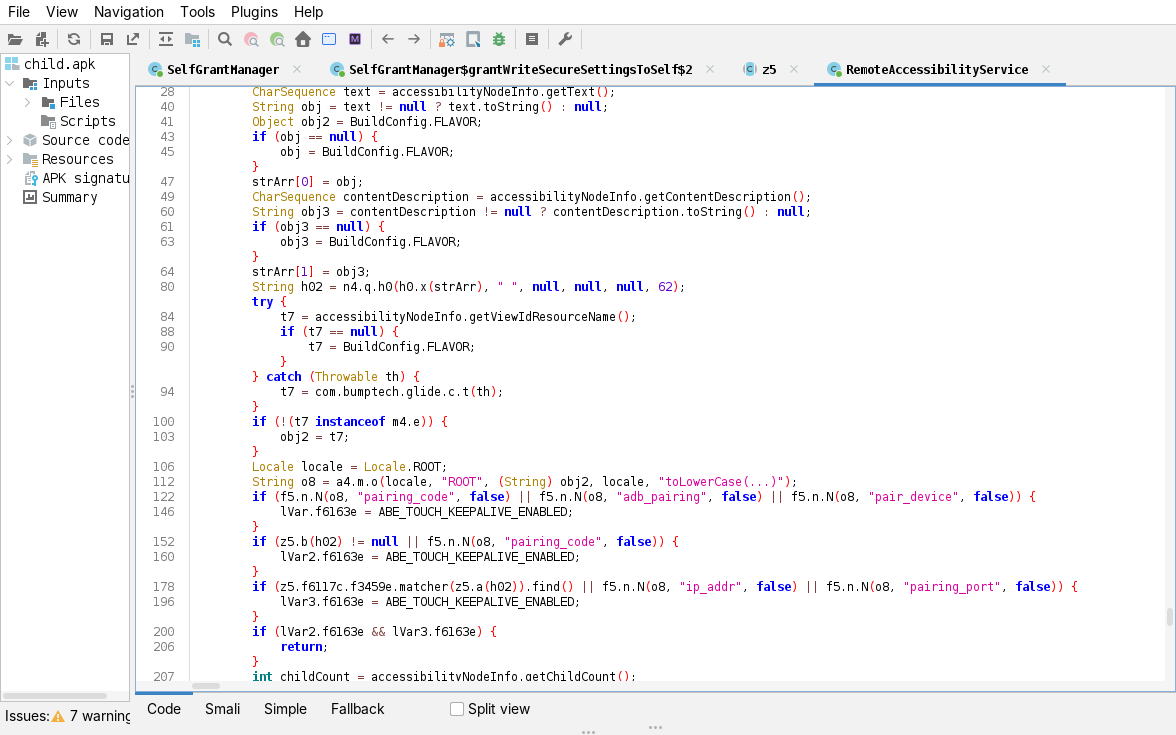Image resolution: width=1176 pixels, height=735 pixels.
Task: Close the RemoteAccessibilityService tab
Action: click(x=1046, y=69)
